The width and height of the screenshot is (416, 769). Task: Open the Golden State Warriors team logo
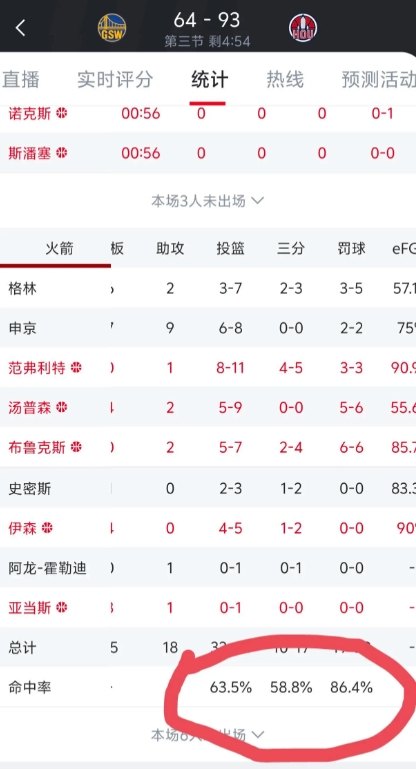112,27
